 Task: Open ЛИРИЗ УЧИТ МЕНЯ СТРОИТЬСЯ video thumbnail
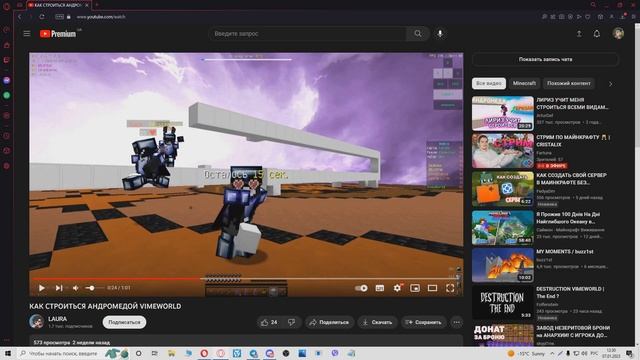pyautogui.click(x=503, y=113)
